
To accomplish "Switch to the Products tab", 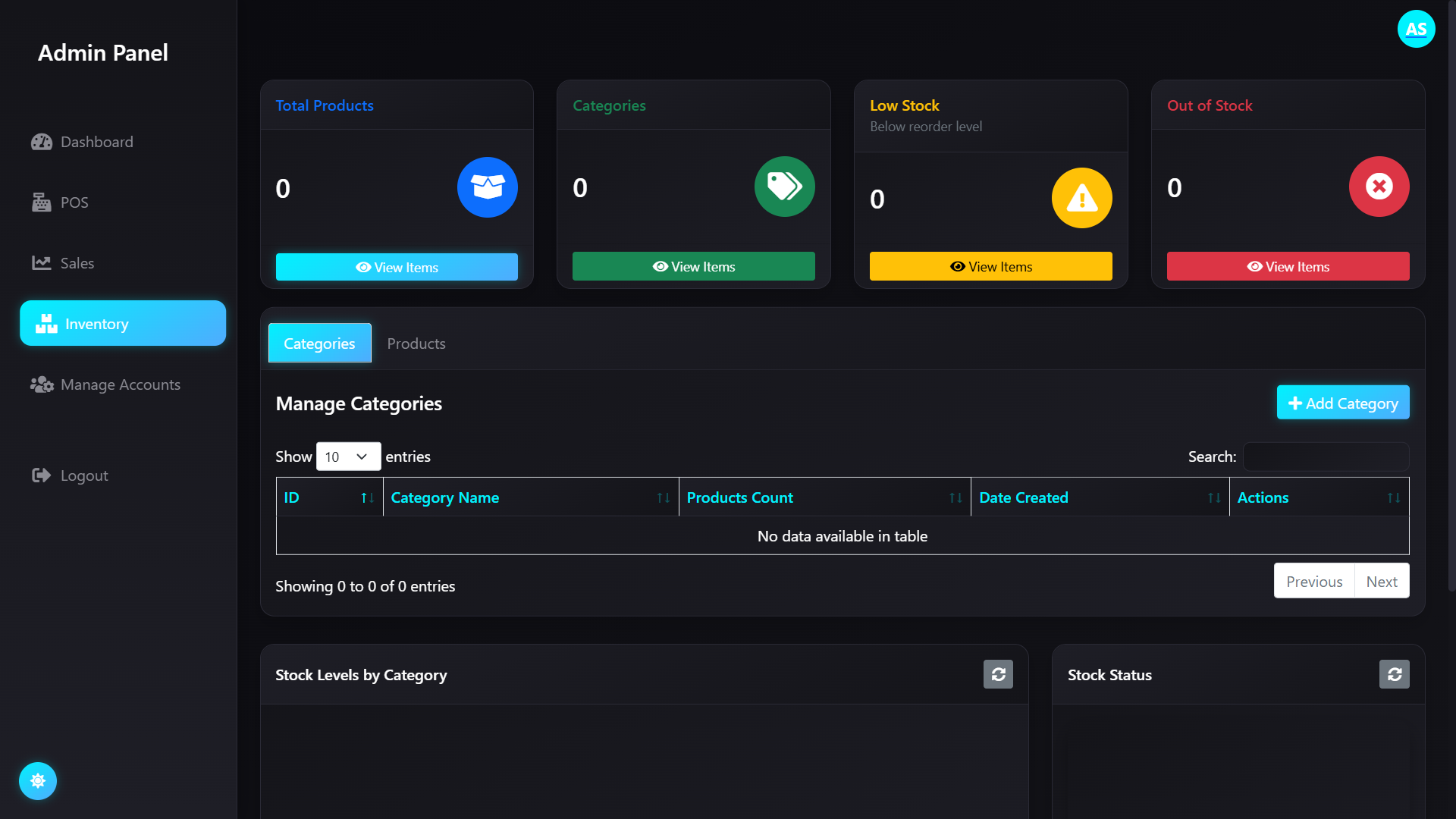I will tap(416, 344).
